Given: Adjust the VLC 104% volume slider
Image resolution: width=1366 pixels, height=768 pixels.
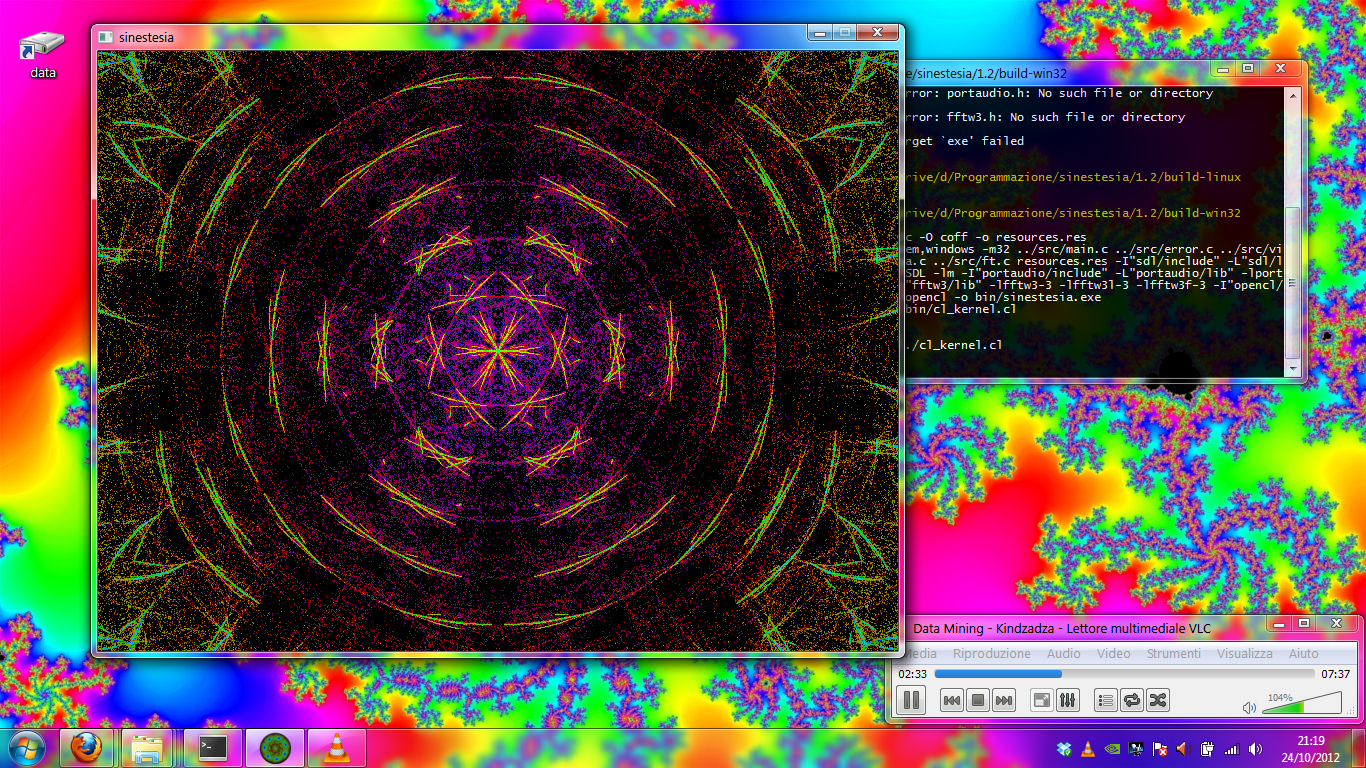Looking at the screenshot, I should [x=1301, y=704].
